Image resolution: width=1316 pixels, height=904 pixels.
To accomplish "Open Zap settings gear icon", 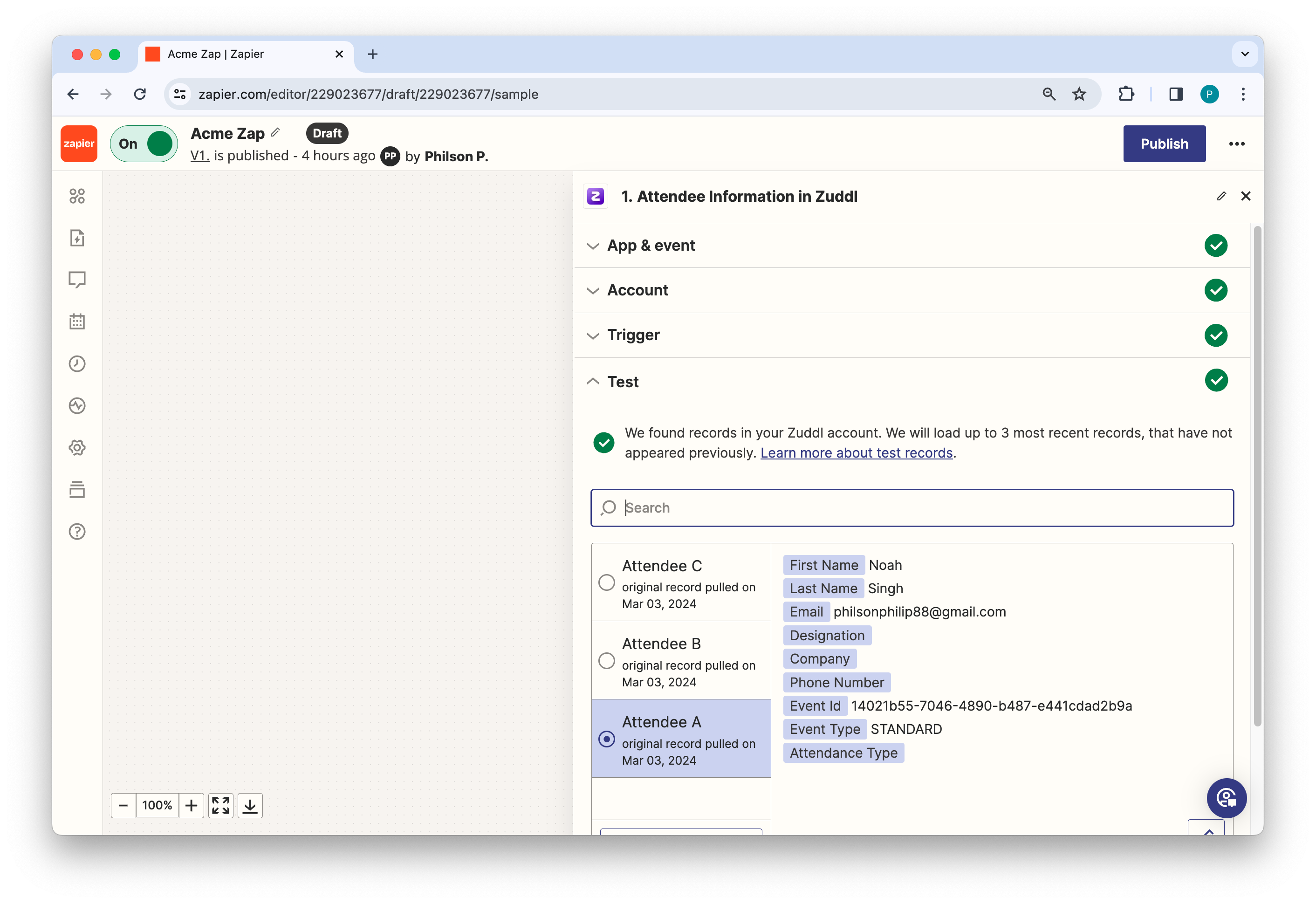I will pyautogui.click(x=77, y=447).
